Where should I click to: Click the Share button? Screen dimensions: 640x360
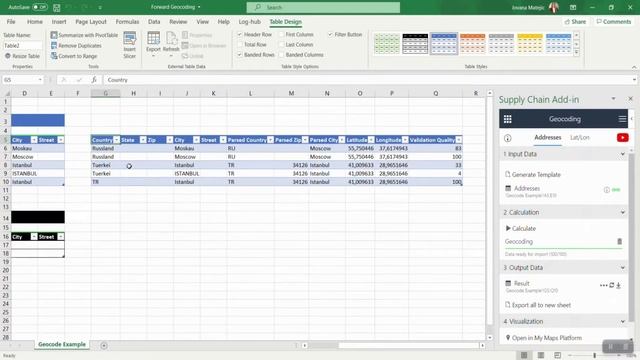coord(576,22)
